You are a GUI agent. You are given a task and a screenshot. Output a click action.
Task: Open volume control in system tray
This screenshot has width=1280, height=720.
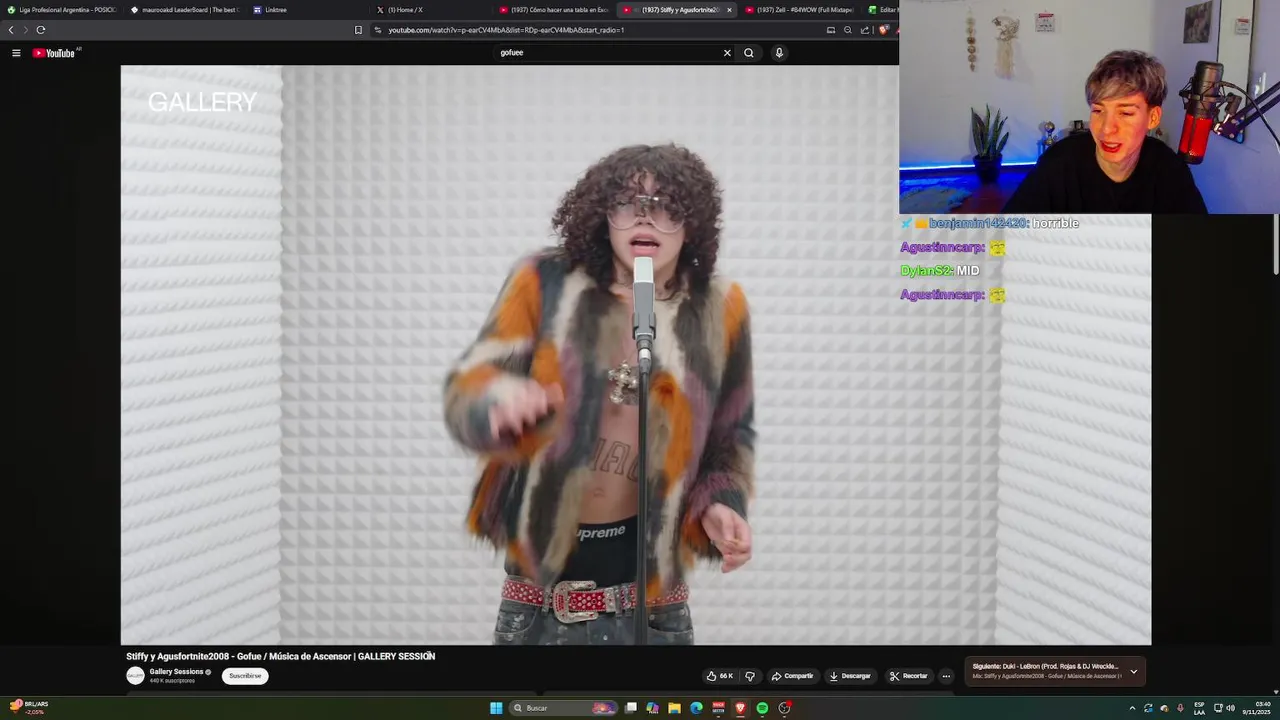tap(1230, 708)
